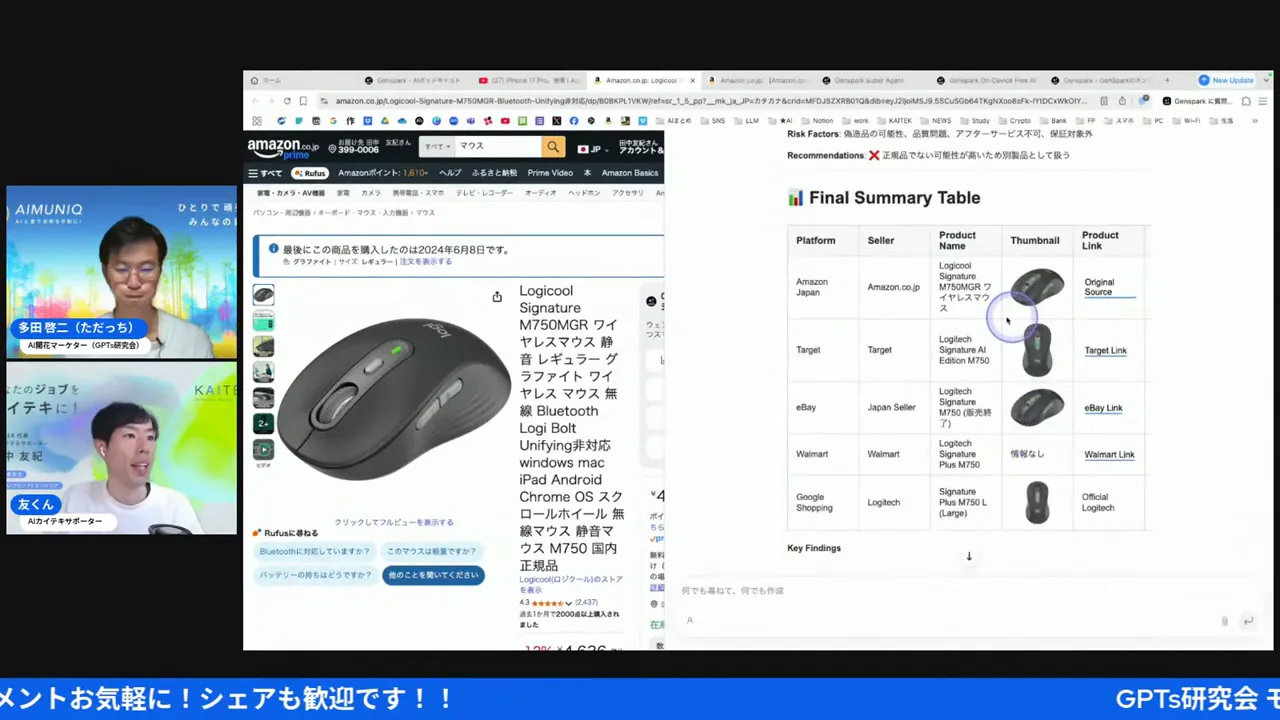Viewport: 1280px width, 720px height.
Task: Expand the すべて search category dropdown
Action: 436,147
